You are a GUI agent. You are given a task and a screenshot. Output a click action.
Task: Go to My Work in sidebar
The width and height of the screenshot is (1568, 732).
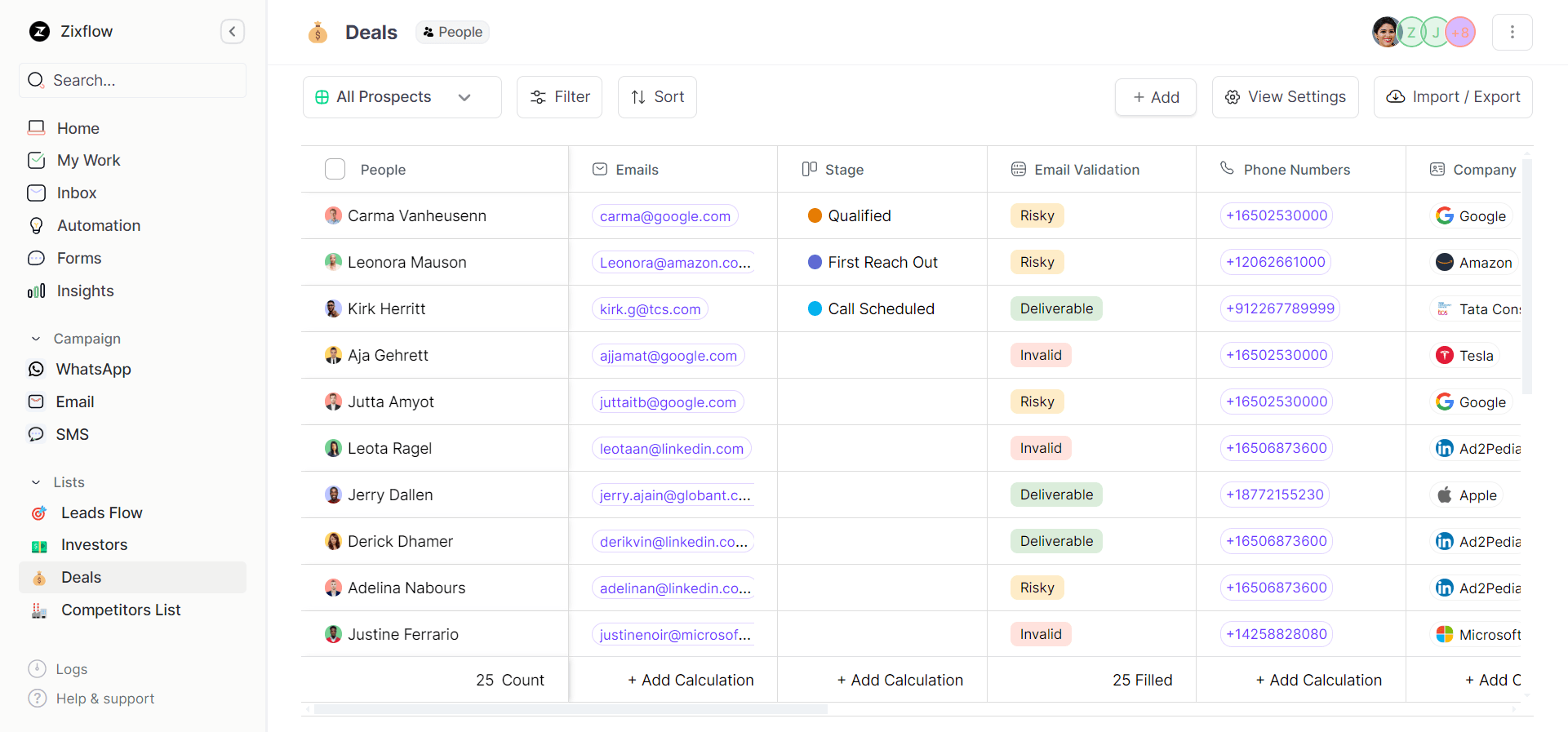(88, 161)
